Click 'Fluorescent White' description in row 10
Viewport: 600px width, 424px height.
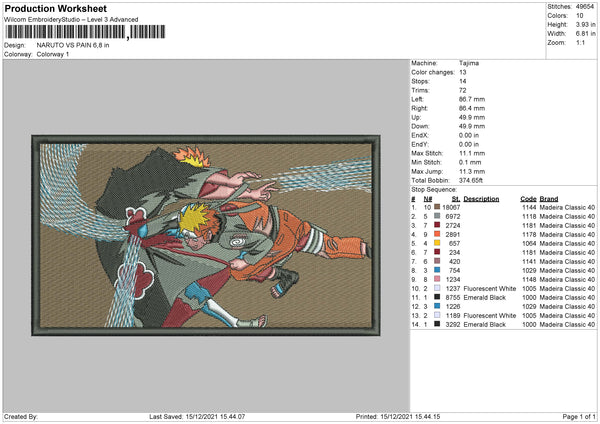coord(489,288)
